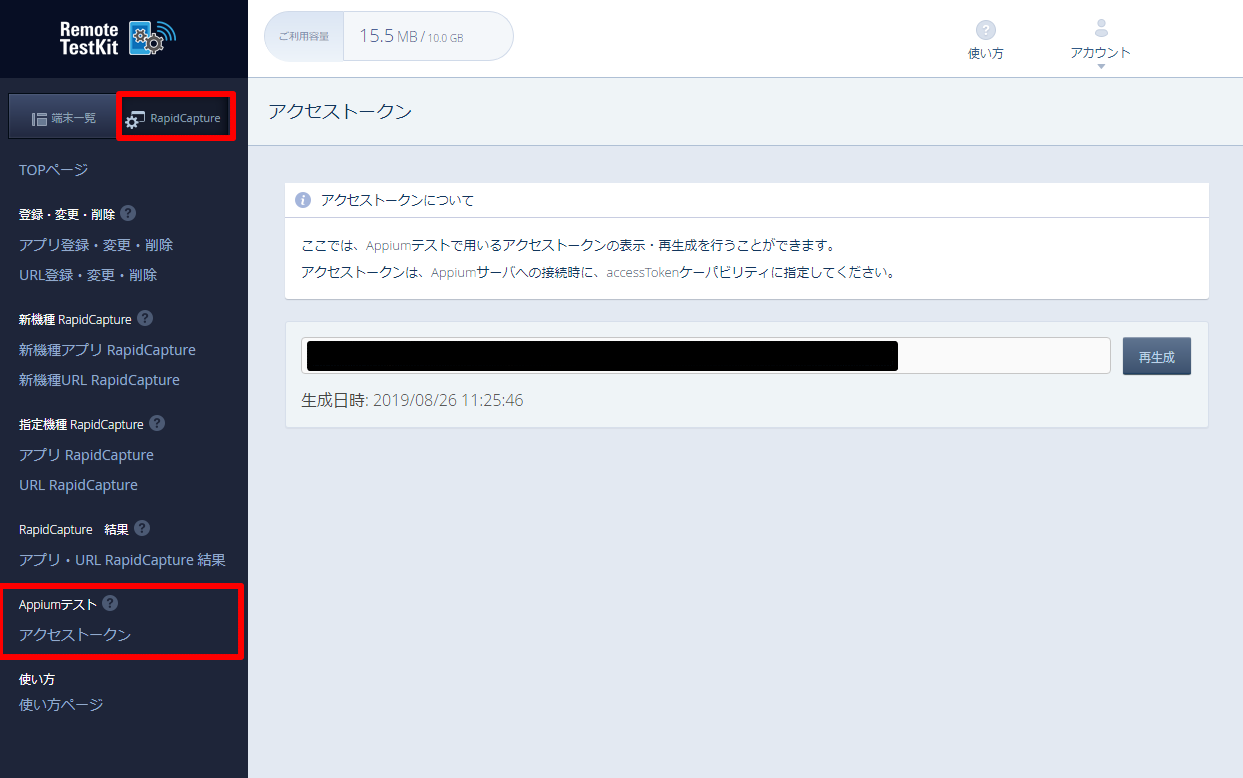Open アクセストークン in sidebar
Viewport: 1243px width, 778px height.
[75, 635]
